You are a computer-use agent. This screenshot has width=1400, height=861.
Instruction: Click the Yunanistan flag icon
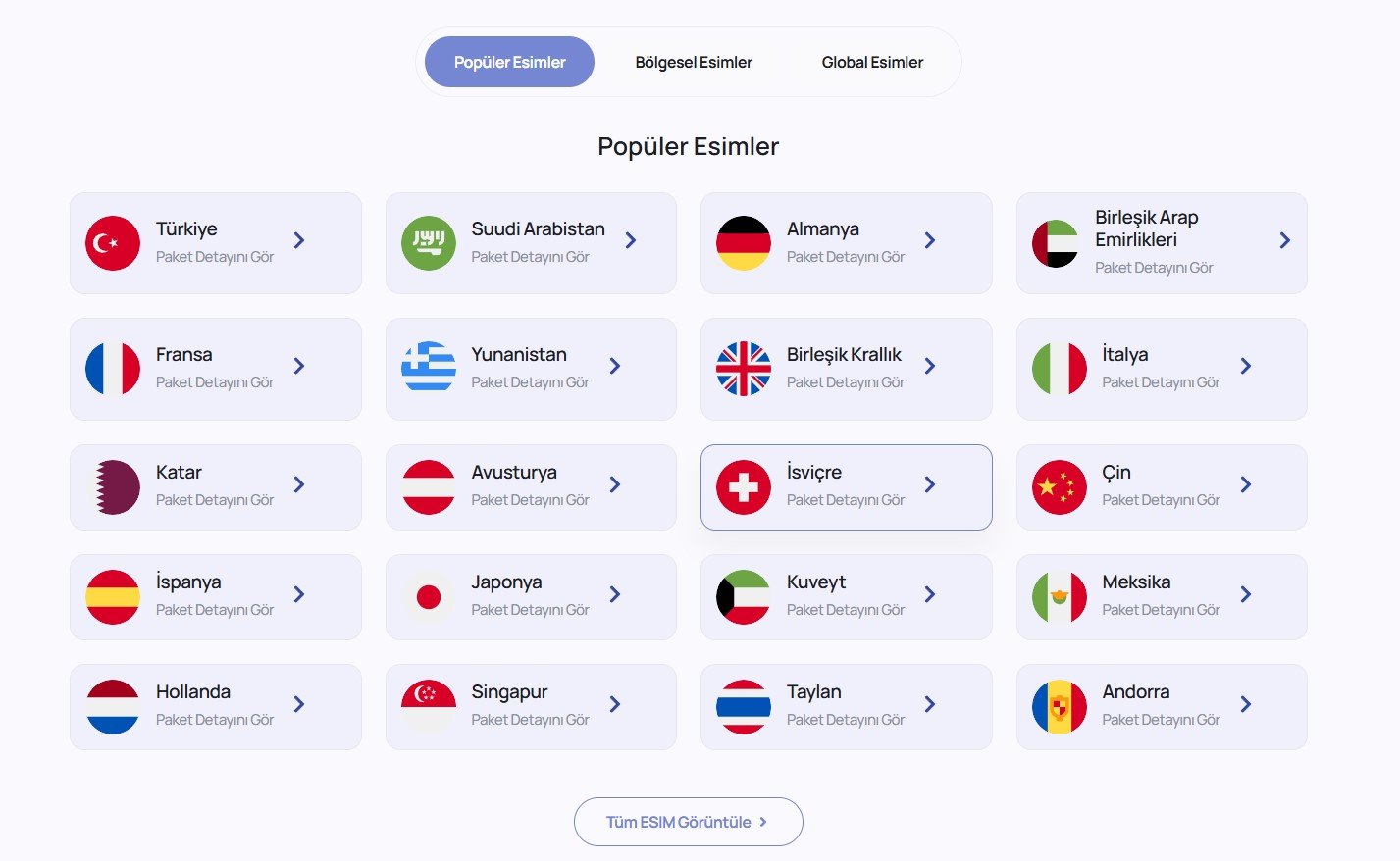429,369
